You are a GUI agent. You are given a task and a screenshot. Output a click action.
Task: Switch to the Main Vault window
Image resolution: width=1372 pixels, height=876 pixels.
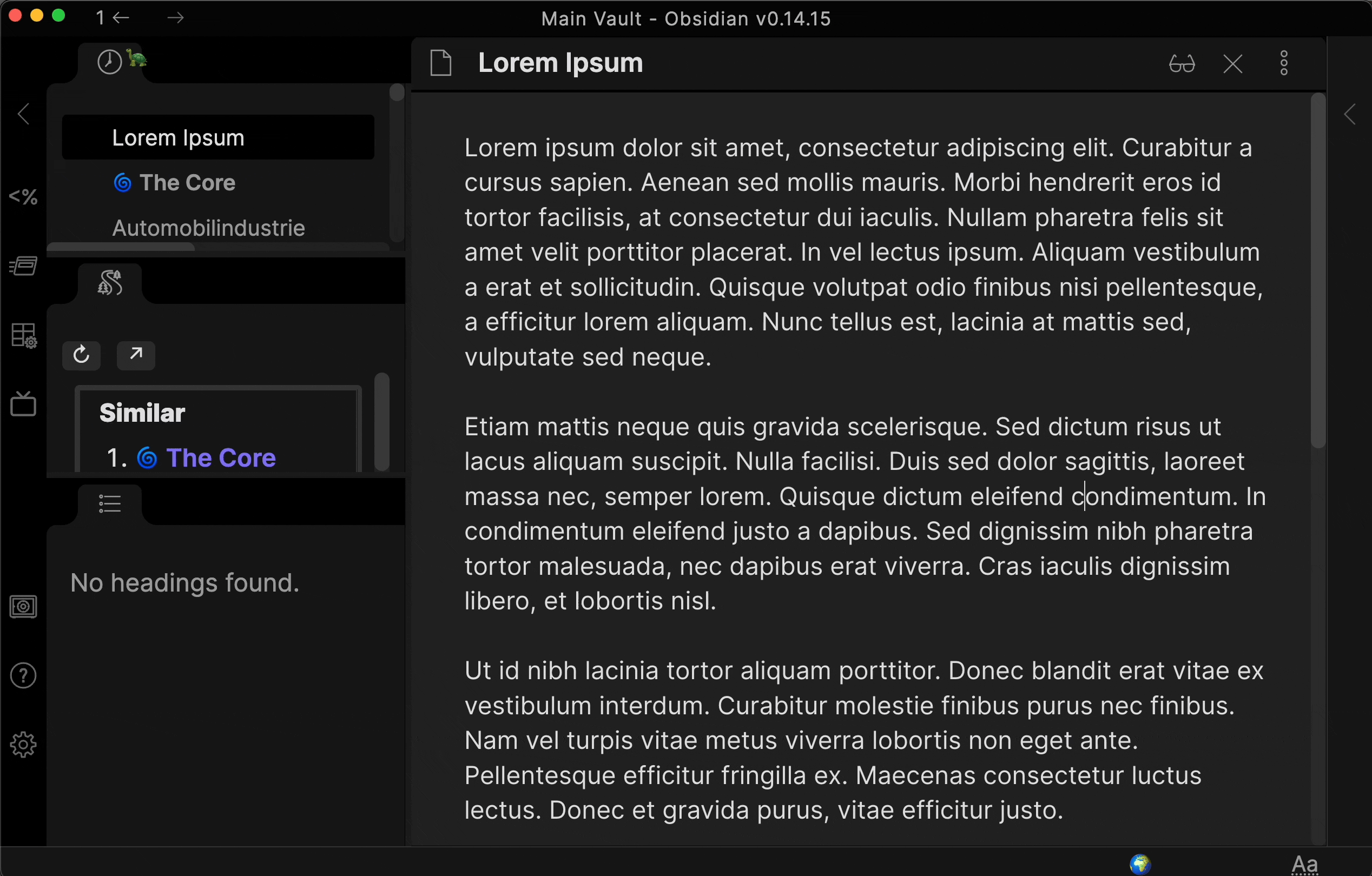pyautogui.click(x=686, y=17)
